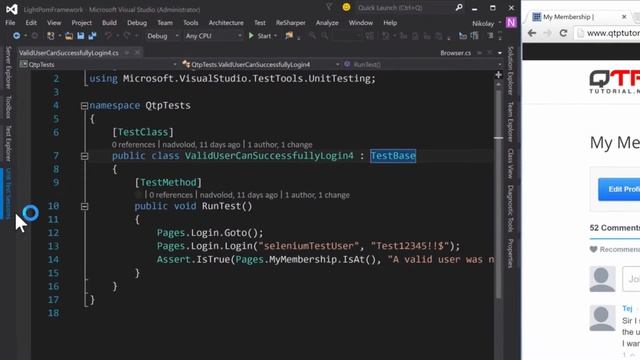
Task: Open the Tools menu
Action: click(x=191, y=23)
